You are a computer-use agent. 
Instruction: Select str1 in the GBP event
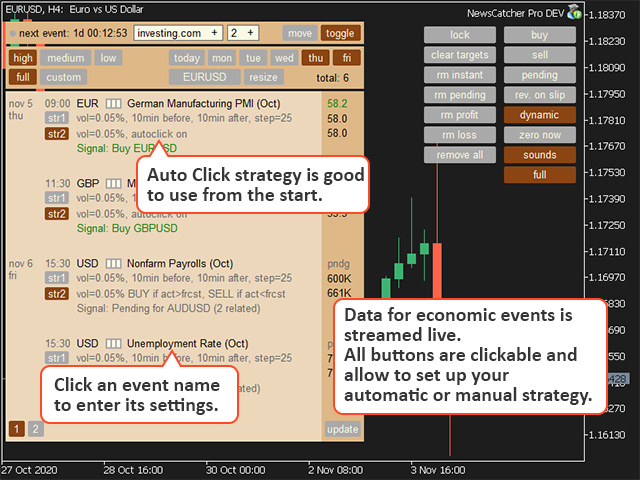point(57,198)
